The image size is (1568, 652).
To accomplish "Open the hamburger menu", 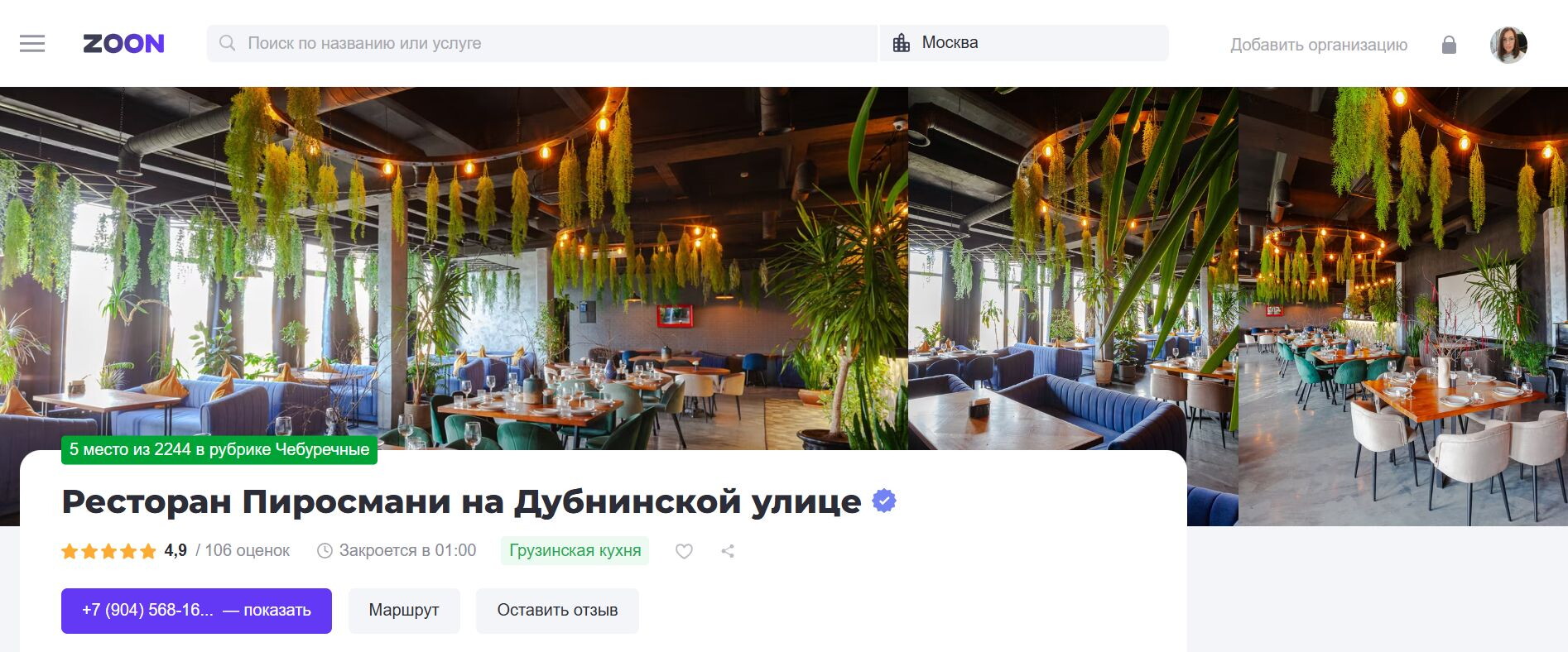I will pyautogui.click(x=32, y=43).
